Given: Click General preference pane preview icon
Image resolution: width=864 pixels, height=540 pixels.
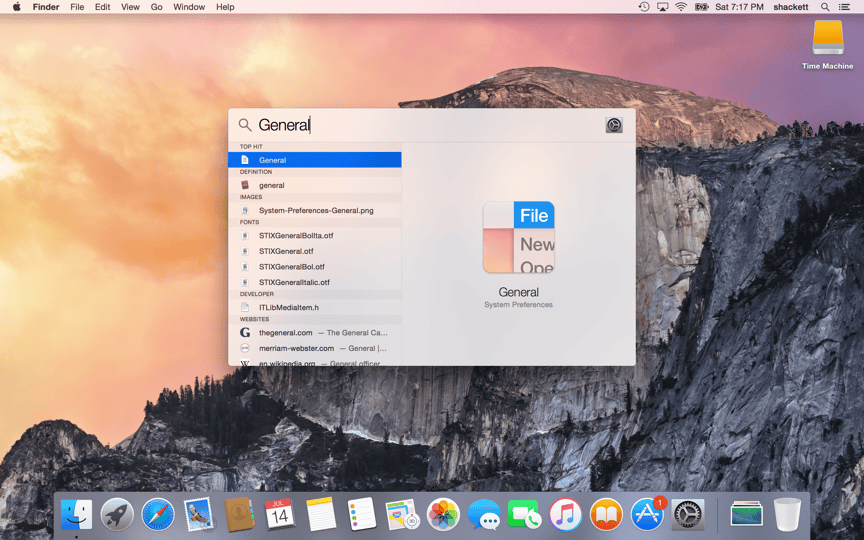Looking at the screenshot, I should pyautogui.click(x=519, y=237).
